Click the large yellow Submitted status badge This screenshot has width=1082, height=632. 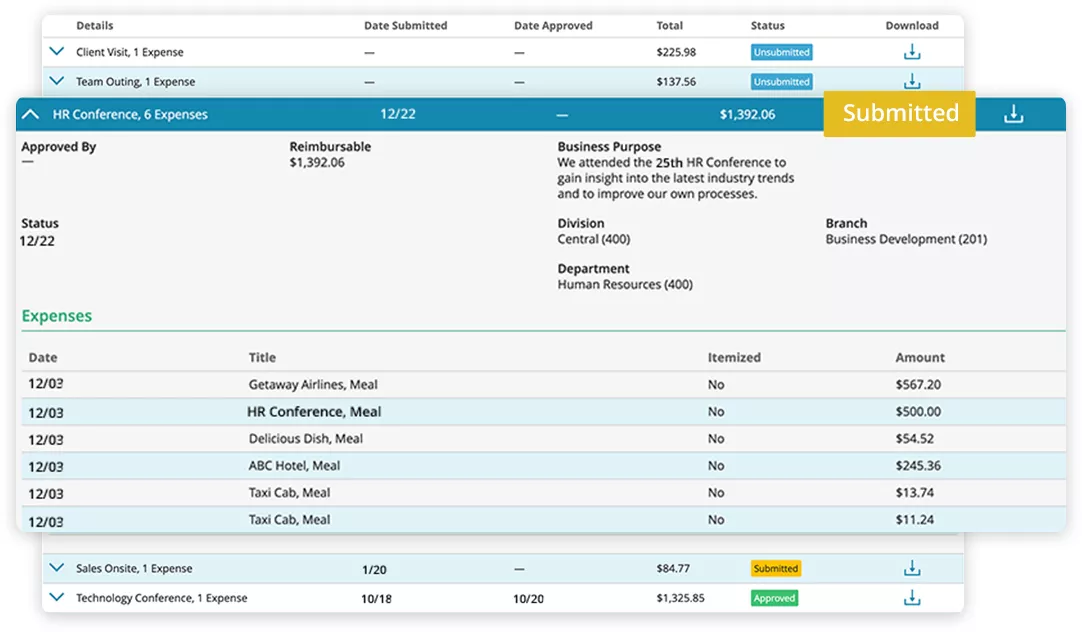tap(899, 113)
